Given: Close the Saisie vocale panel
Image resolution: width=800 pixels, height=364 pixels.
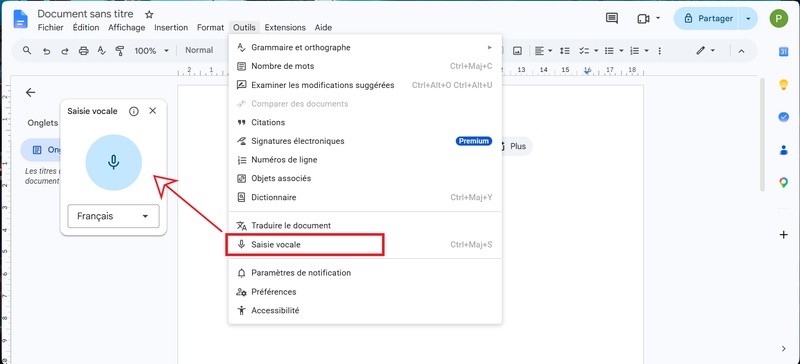Looking at the screenshot, I should 153,111.
